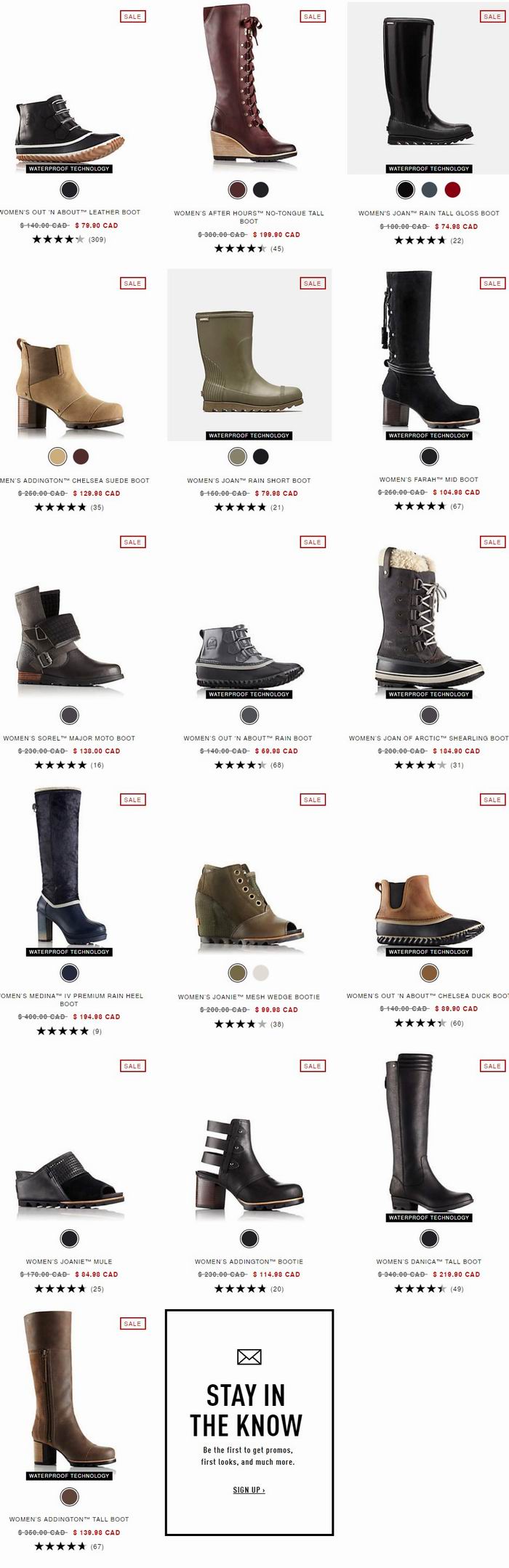Select white swatch for Joanie Mesh Wedge Bootie
The width and height of the screenshot is (509, 1568).
[261, 973]
